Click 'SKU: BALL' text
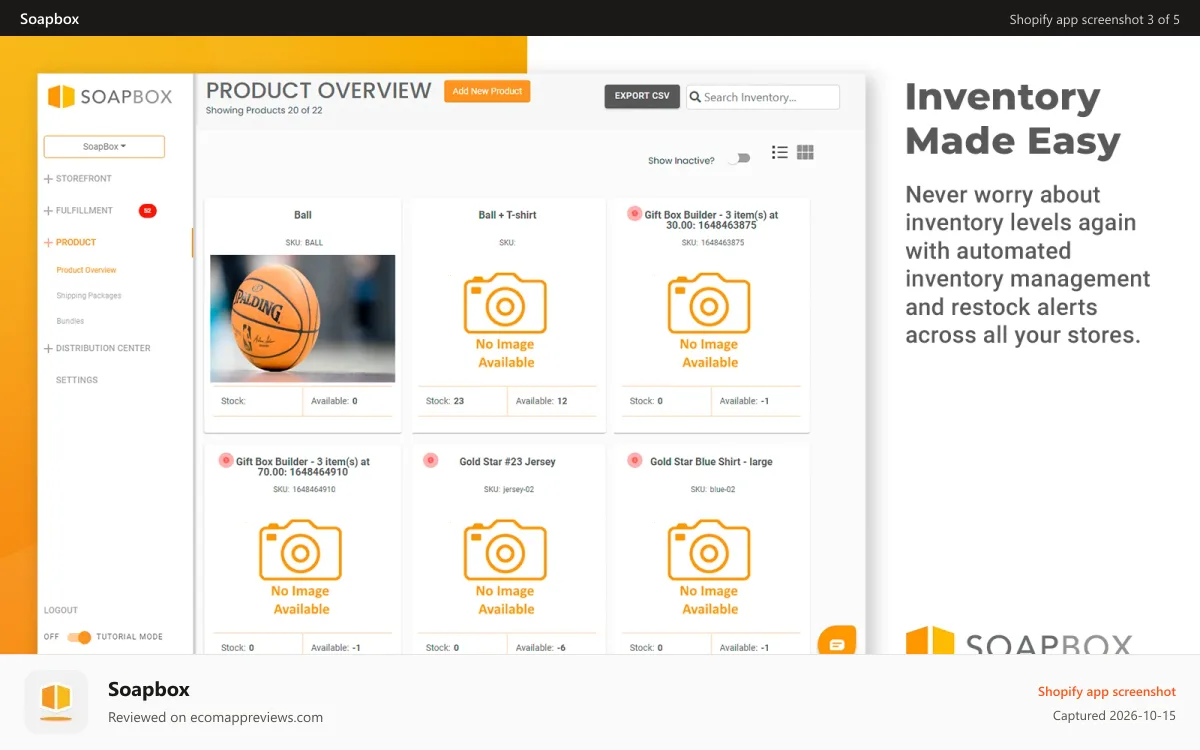1200x750 pixels. tap(303, 243)
